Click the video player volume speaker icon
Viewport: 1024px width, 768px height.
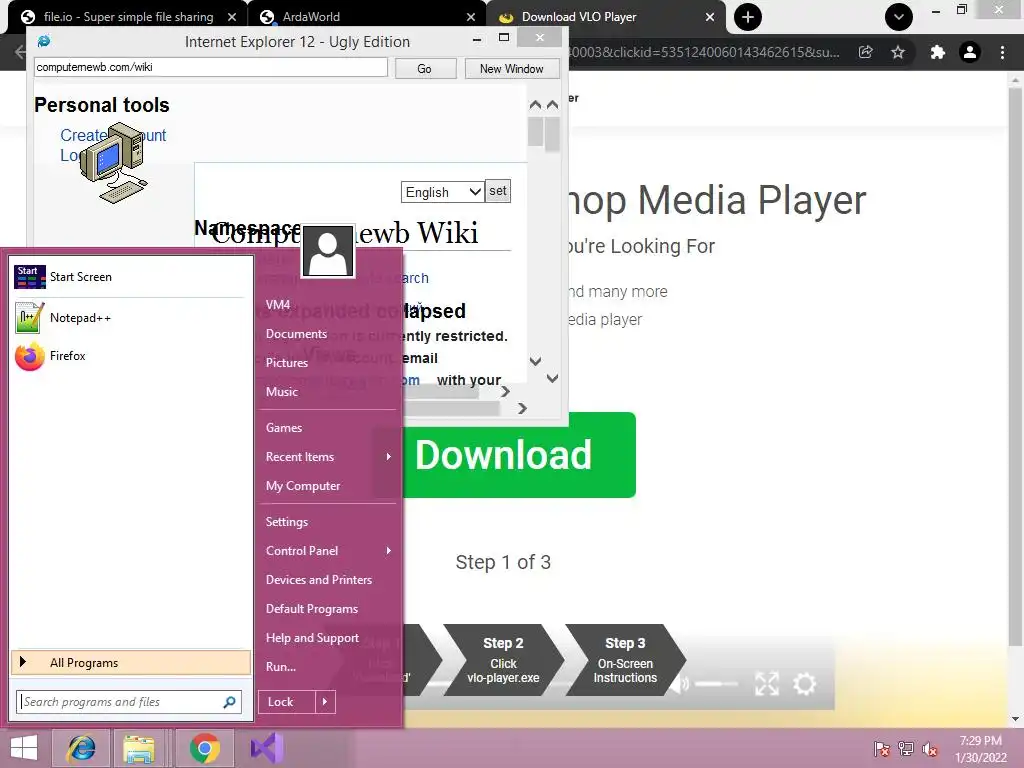click(681, 684)
